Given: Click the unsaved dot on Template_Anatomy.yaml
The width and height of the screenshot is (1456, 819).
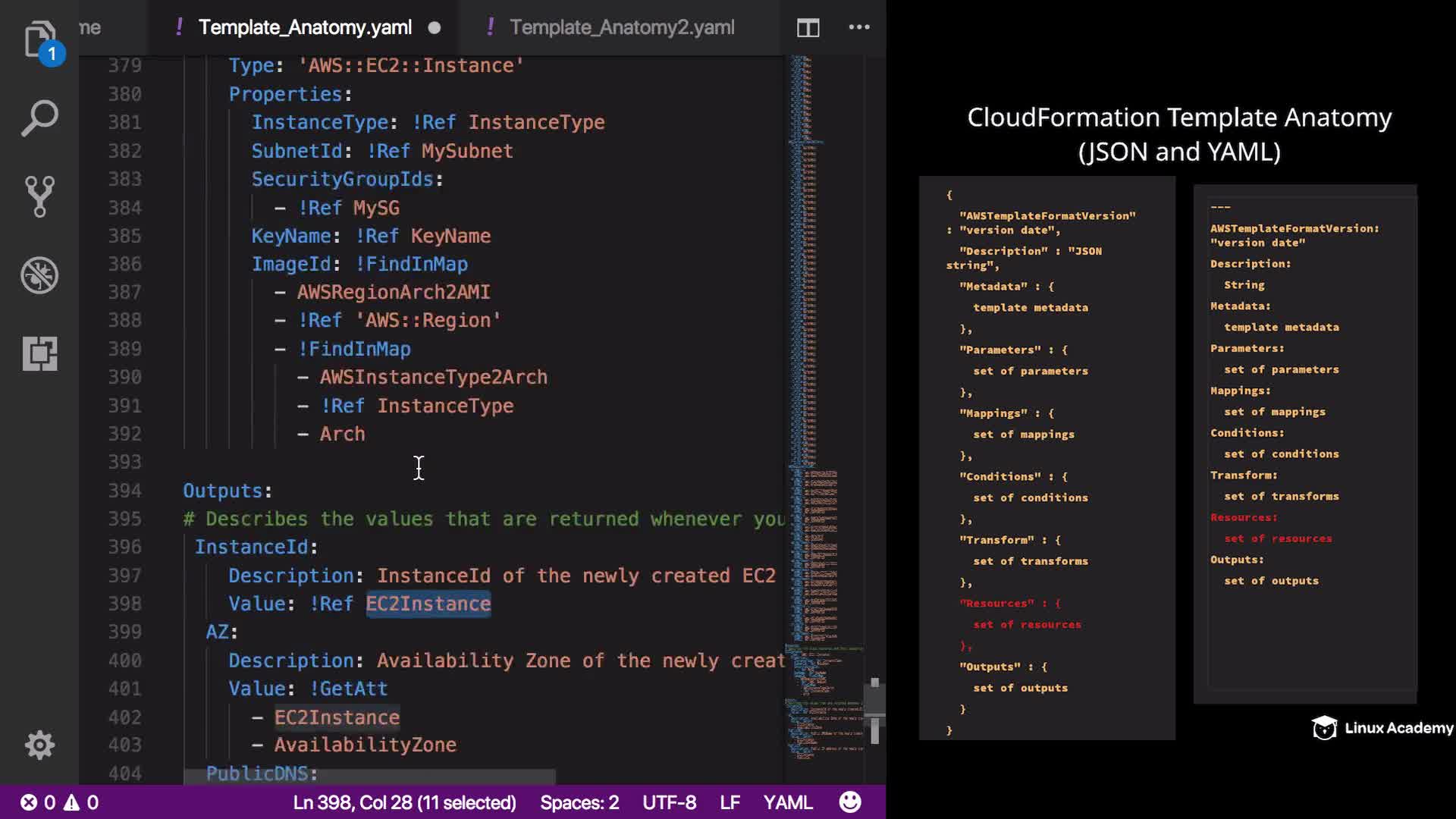Looking at the screenshot, I should [435, 28].
